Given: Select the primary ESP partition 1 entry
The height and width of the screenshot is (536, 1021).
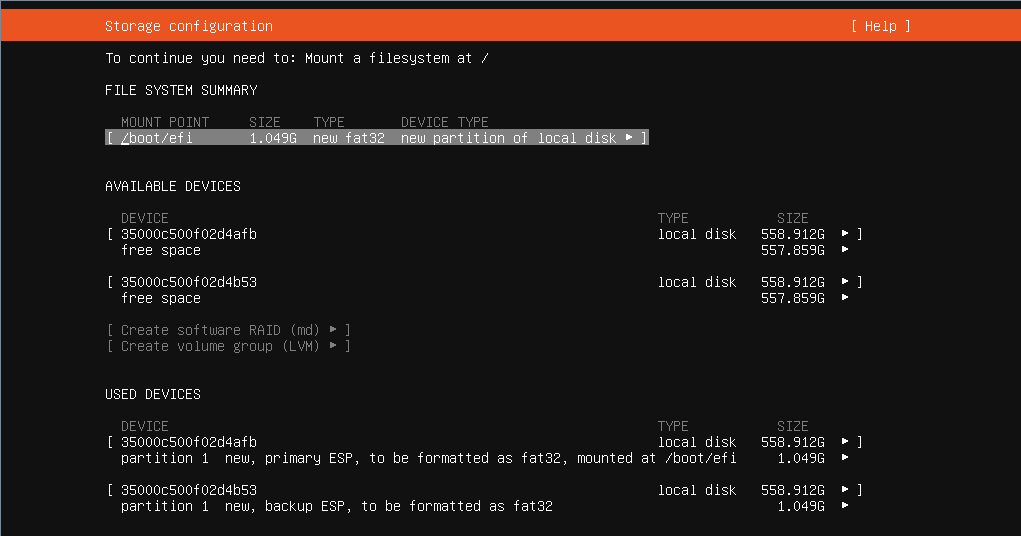Looking at the screenshot, I should pos(428,458).
